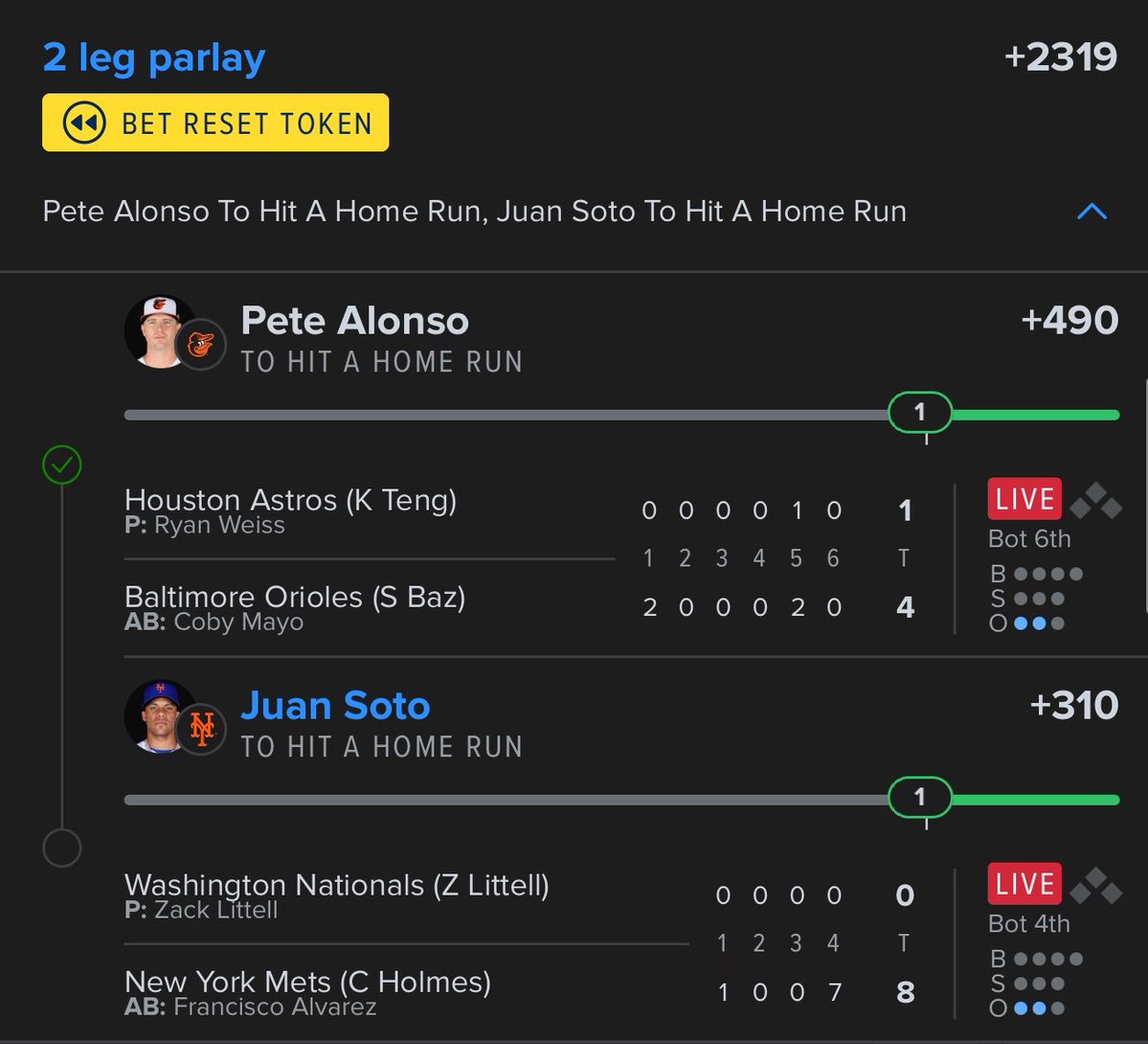Tap the LIVE badge for Astros-Orioles game
This screenshot has height=1044, width=1148.
[x=1024, y=499]
